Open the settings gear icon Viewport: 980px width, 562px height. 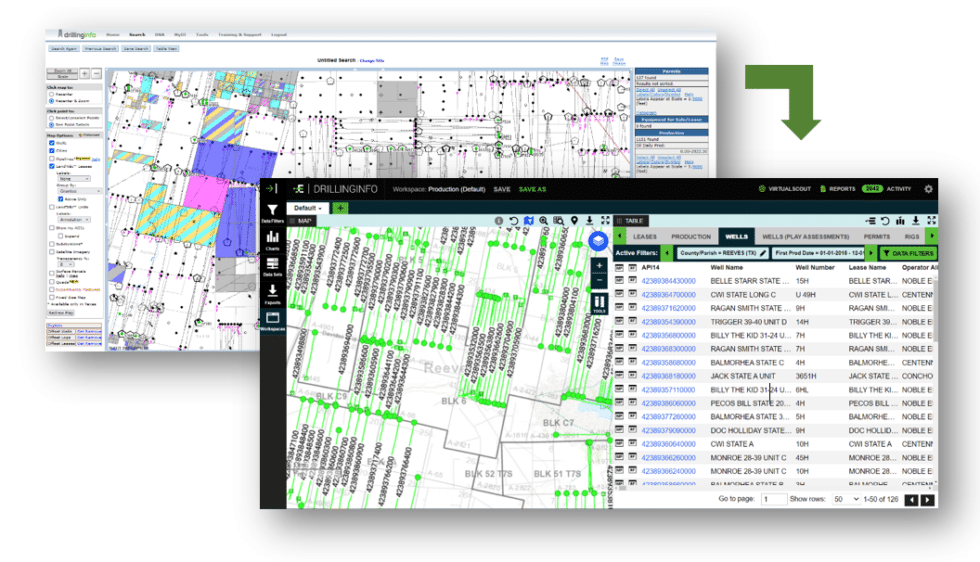[928, 188]
